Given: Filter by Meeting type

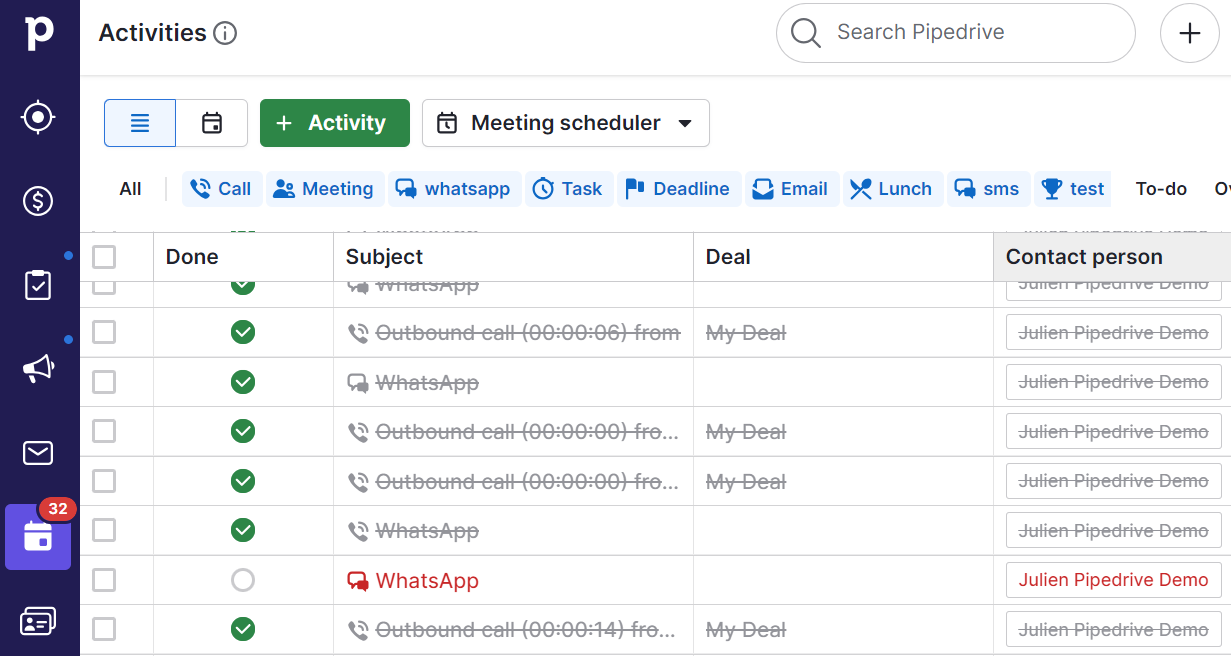Looking at the screenshot, I should click(x=324, y=189).
